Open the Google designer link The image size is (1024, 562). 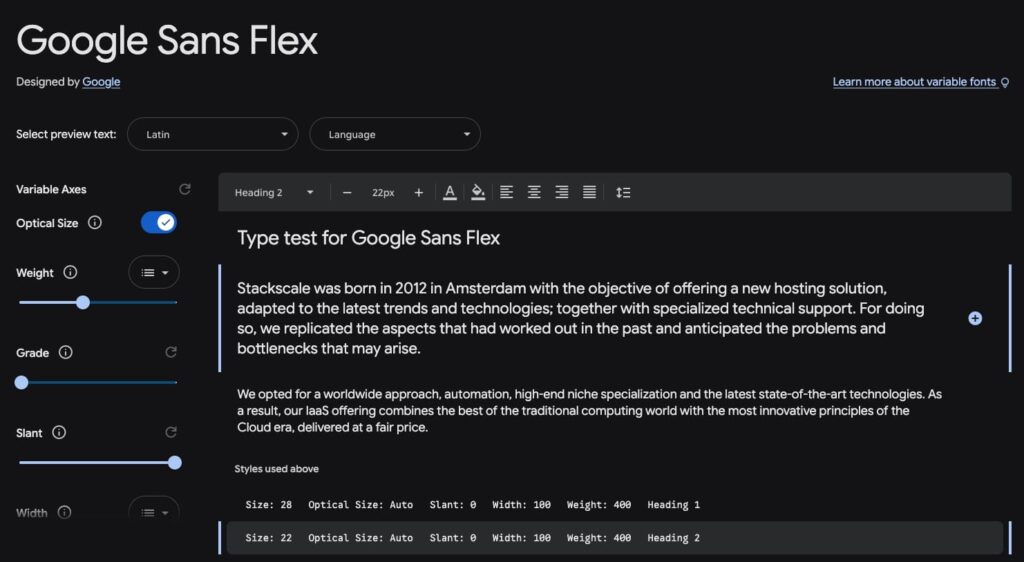[101, 82]
